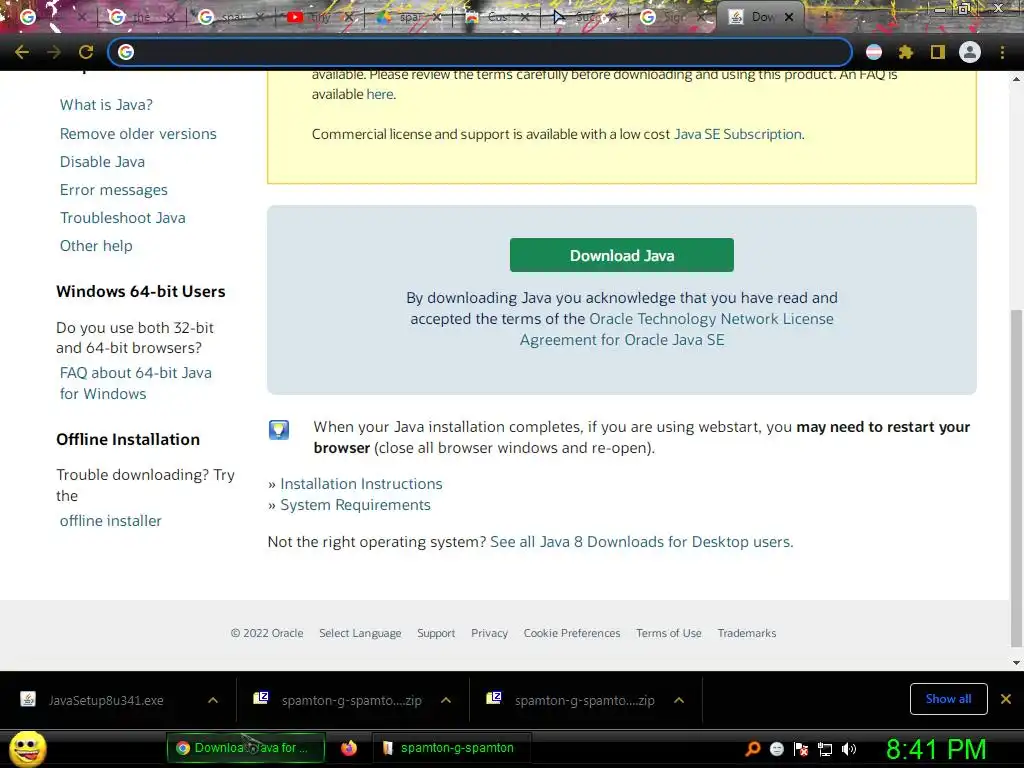Click the speaker volume tray icon
Image resolution: width=1024 pixels, height=768 pixels.
tap(849, 748)
